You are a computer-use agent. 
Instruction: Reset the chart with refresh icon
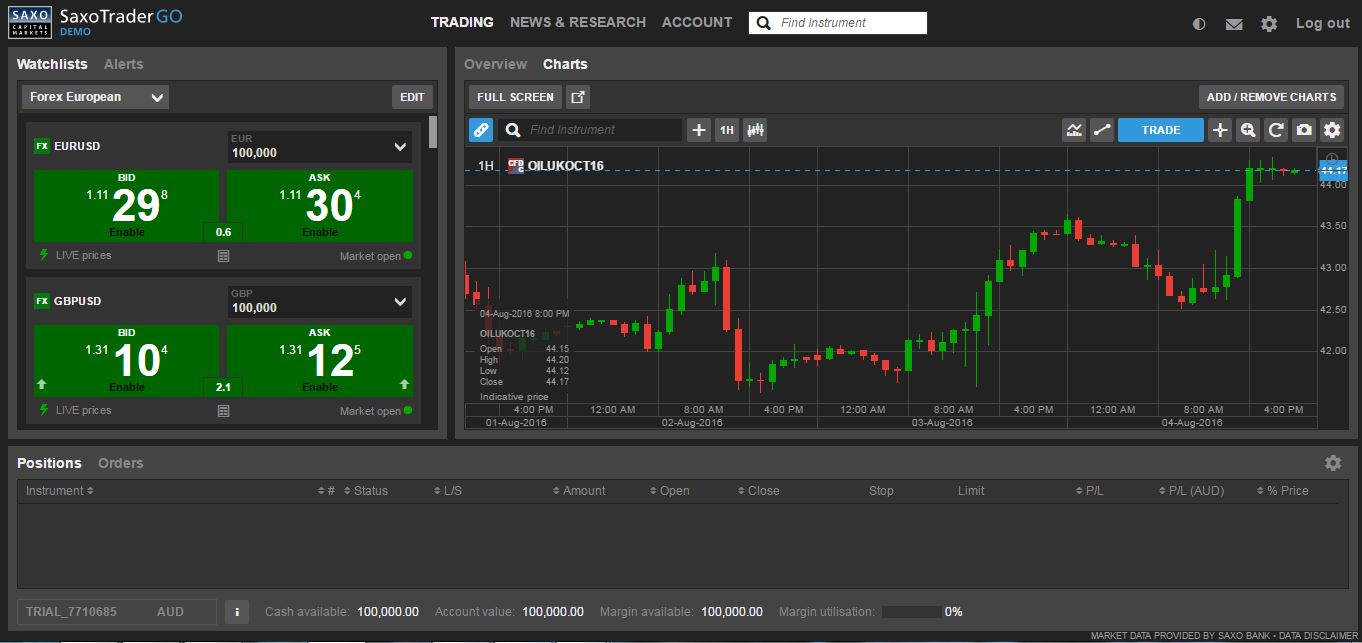[1276, 130]
